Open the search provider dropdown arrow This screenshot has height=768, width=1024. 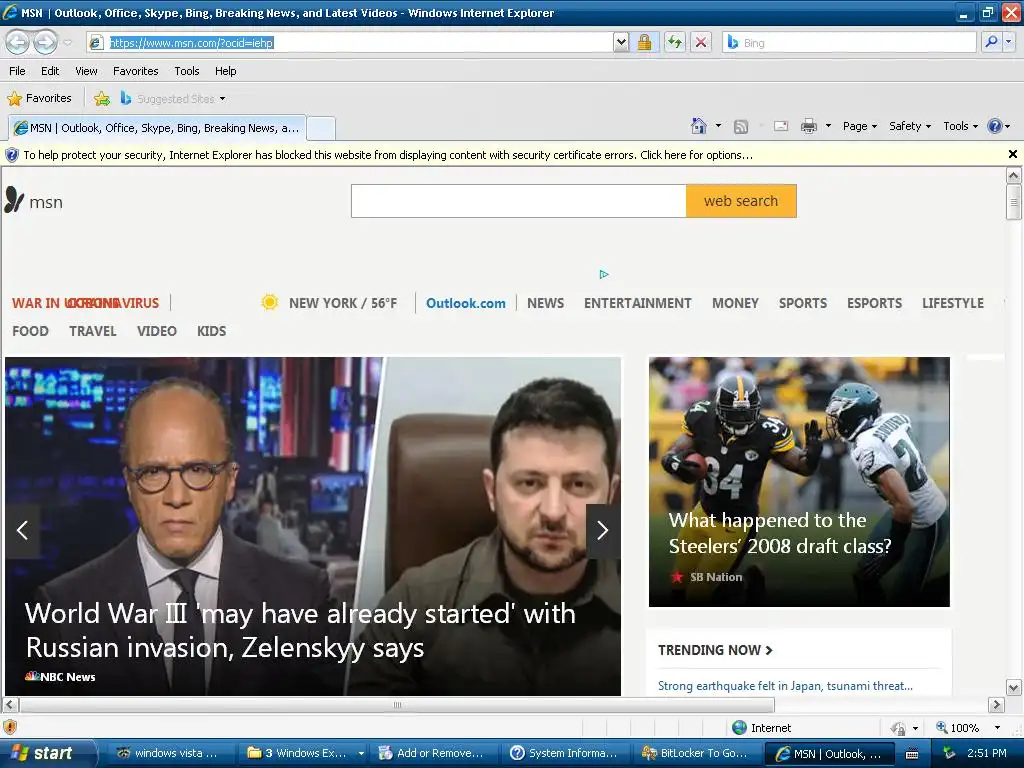(1009, 42)
